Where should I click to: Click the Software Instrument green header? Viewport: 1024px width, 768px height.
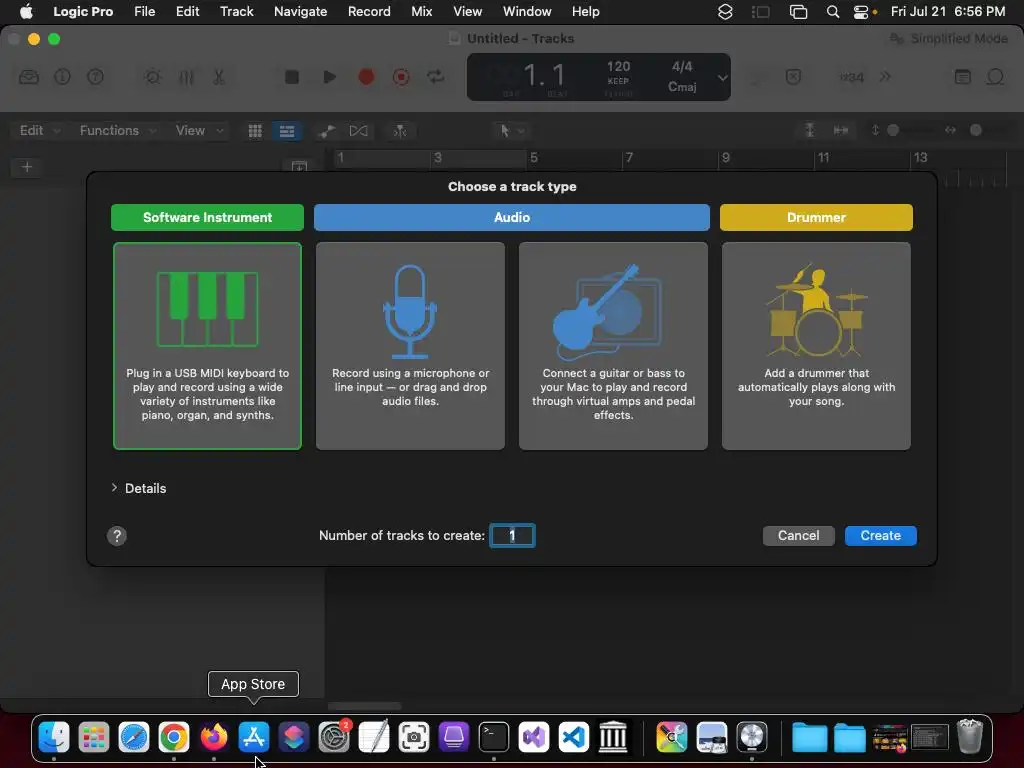coord(207,217)
